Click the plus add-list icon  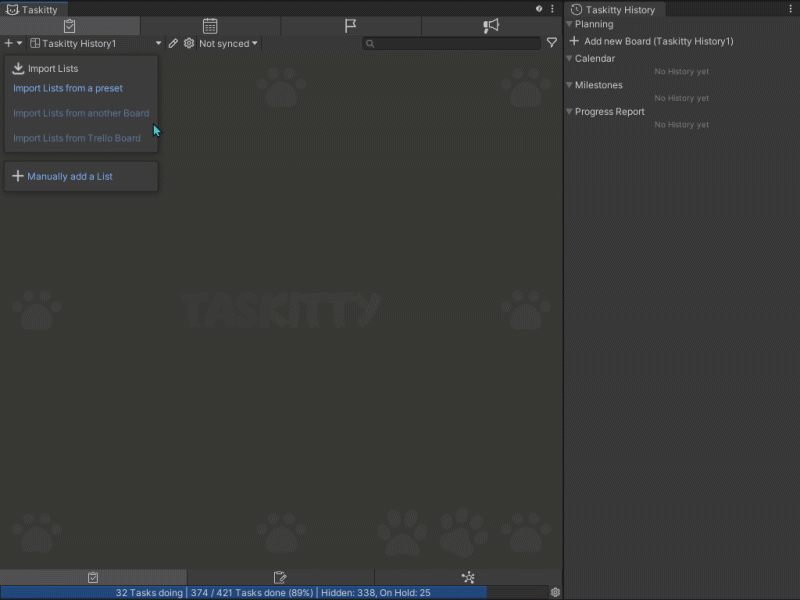pyautogui.click(x=9, y=43)
